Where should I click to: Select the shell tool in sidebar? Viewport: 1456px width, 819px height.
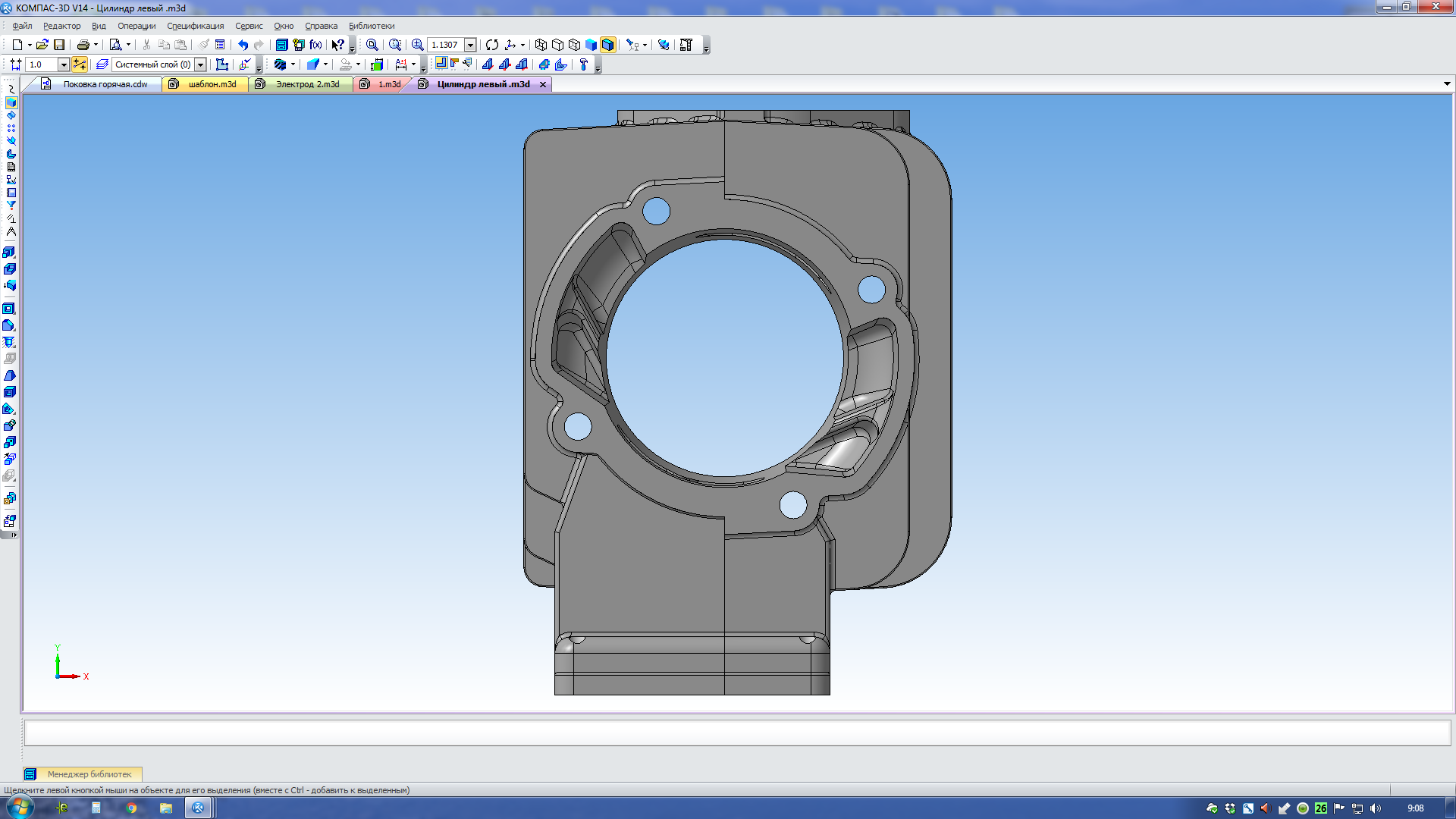[x=9, y=392]
